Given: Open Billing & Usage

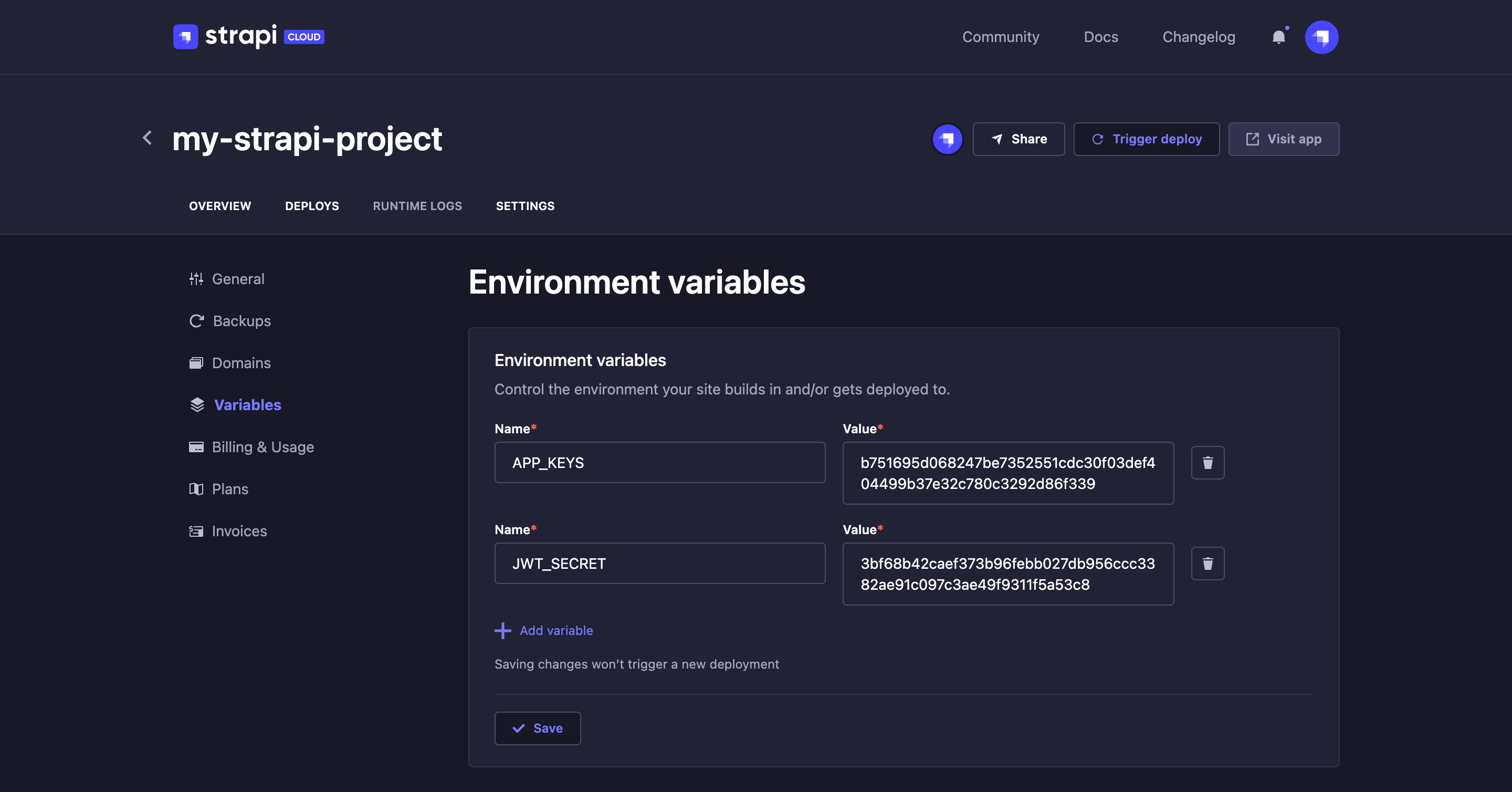Looking at the screenshot, I should [x=263, y=447].
